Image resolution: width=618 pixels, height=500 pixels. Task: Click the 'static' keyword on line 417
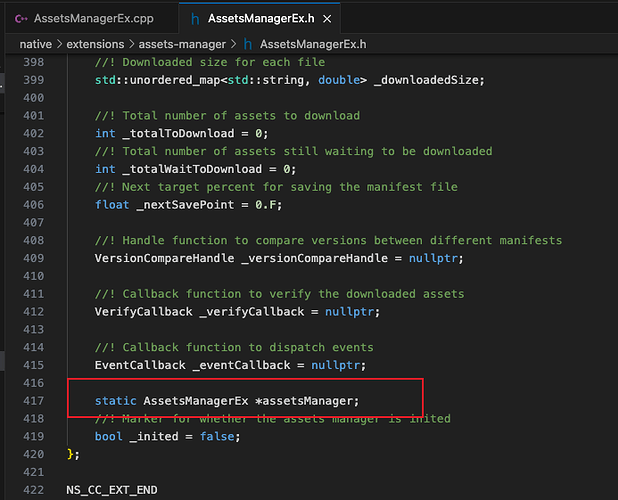115,401
